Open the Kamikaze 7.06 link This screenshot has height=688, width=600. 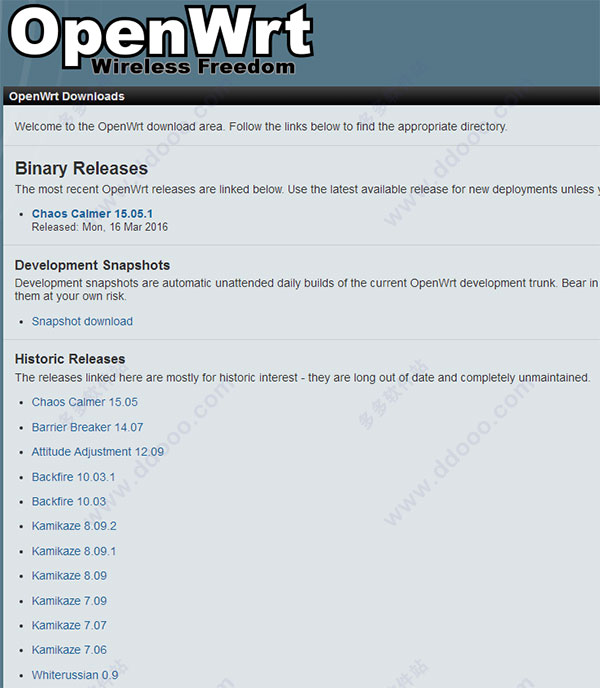pos(69,649)
